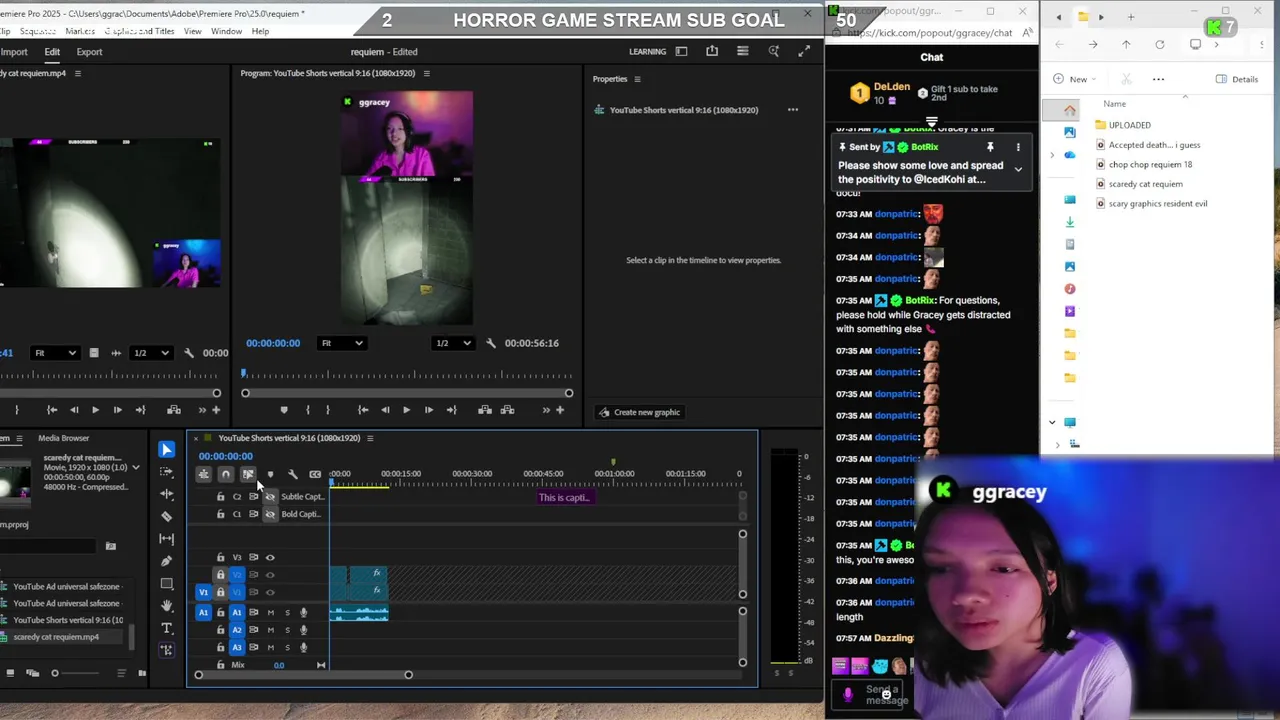Open the Edit workspace tab
The width and height of the screenshot is (1280, 720).
(x=52, y=52)
